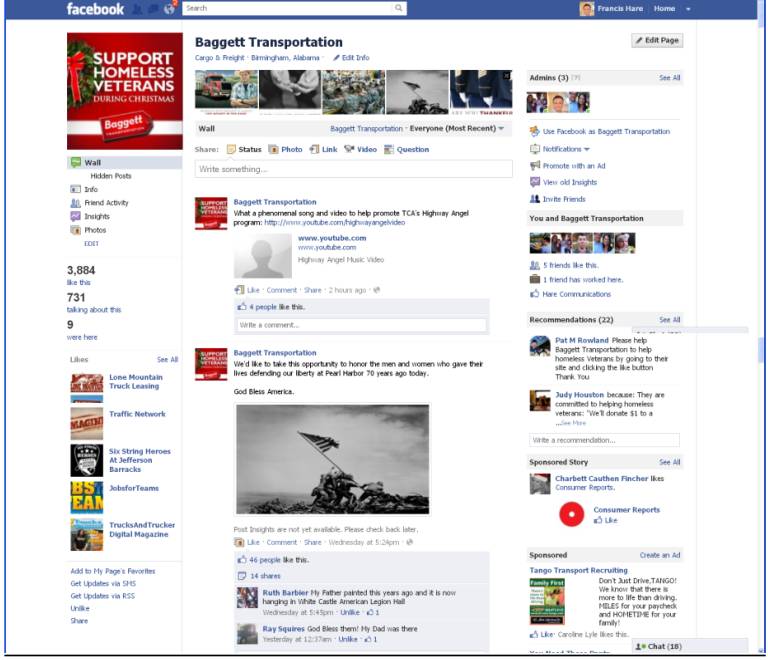Image resolution: width=768 pixels, height=660 pixels.
Task: Unlike Ruth Barbier's comment
Action: (350, 613)
